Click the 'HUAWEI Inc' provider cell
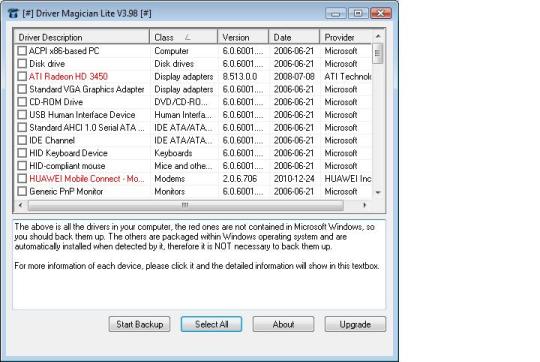 [x=348, y=178]
